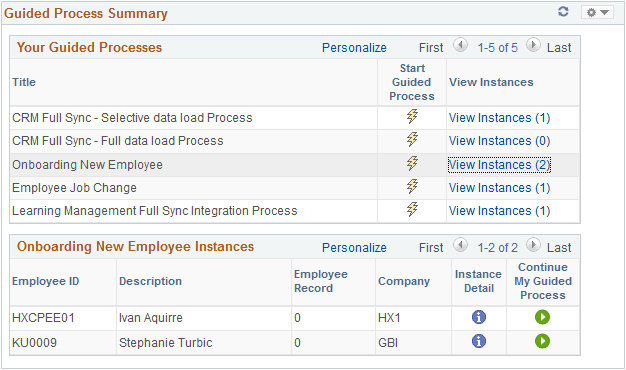Go to First page of Your Guided Processes
This screenshot has height=370, width=626.
pyautogui.click(x=431, y=48)
